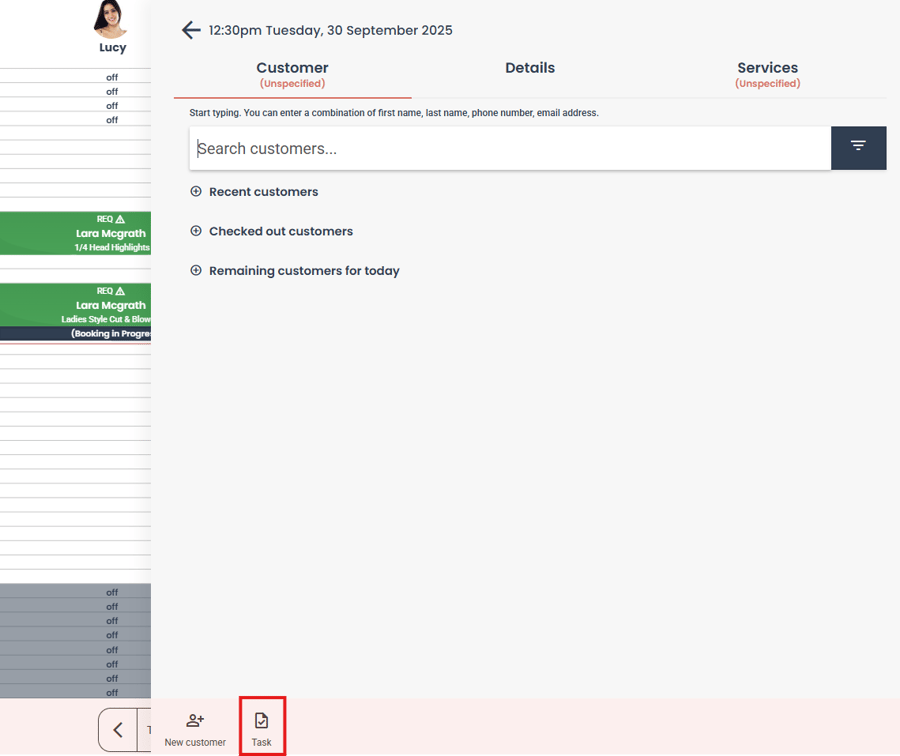
Task: Click the first off slot under Lucy
Action: pos(75,77)
